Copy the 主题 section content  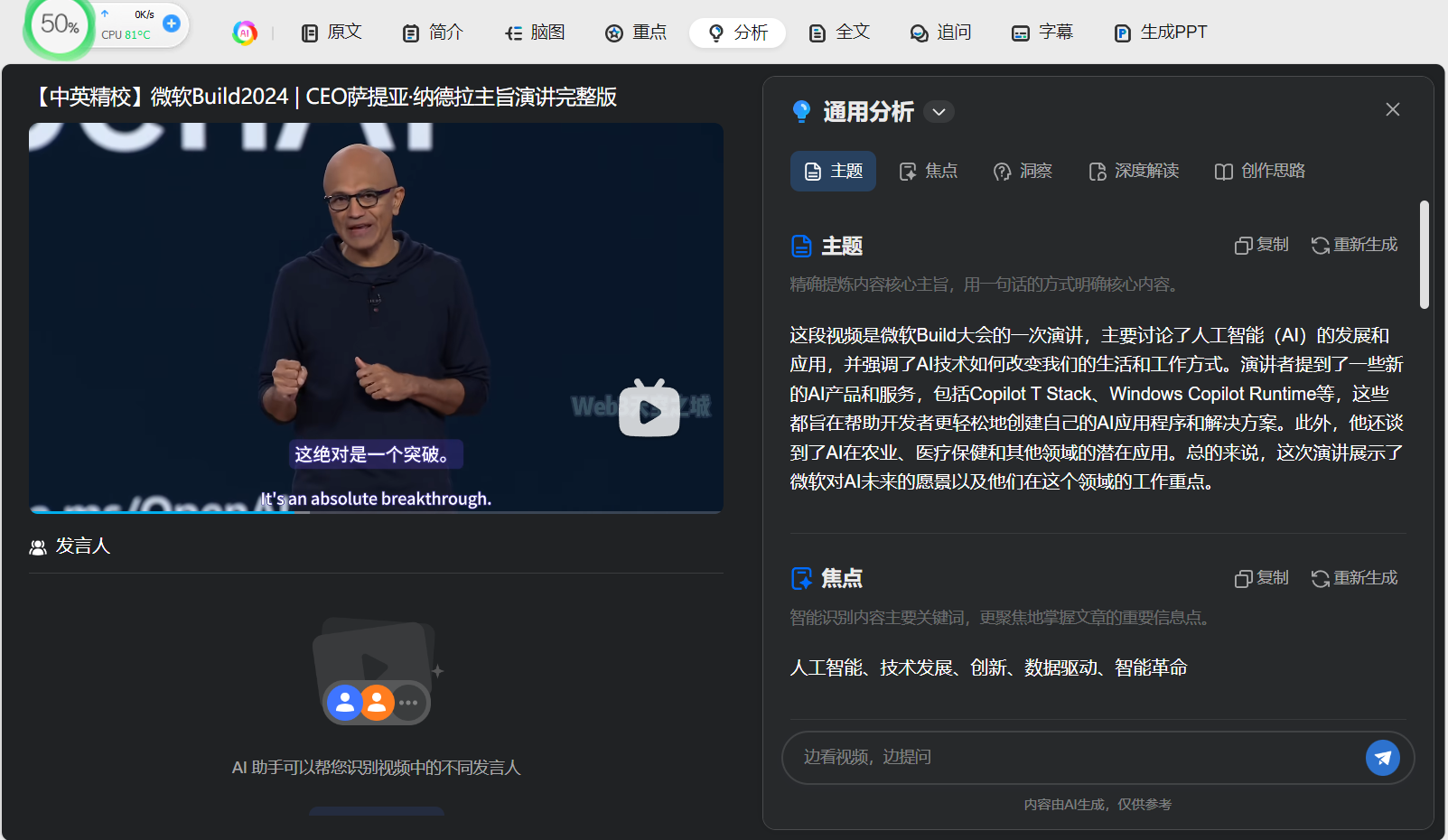(1261, 245)
